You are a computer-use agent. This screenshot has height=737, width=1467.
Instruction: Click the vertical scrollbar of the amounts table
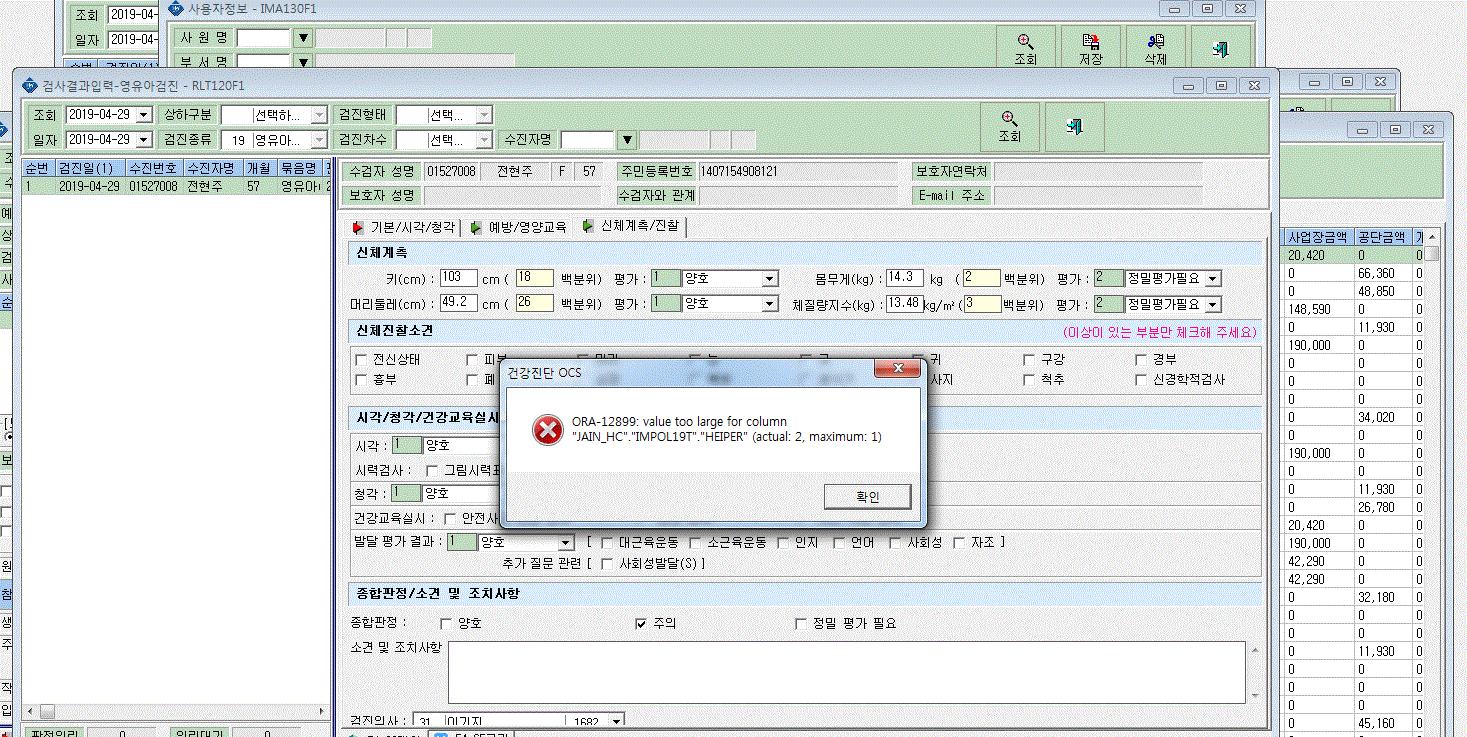pyautogui.click(x=1432, y=480)
